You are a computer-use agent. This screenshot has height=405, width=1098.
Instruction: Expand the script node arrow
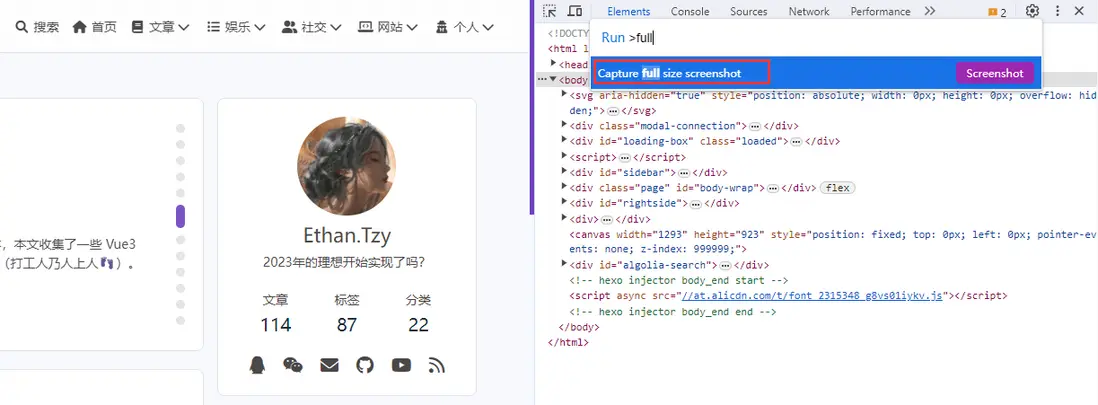click(564, 156)
